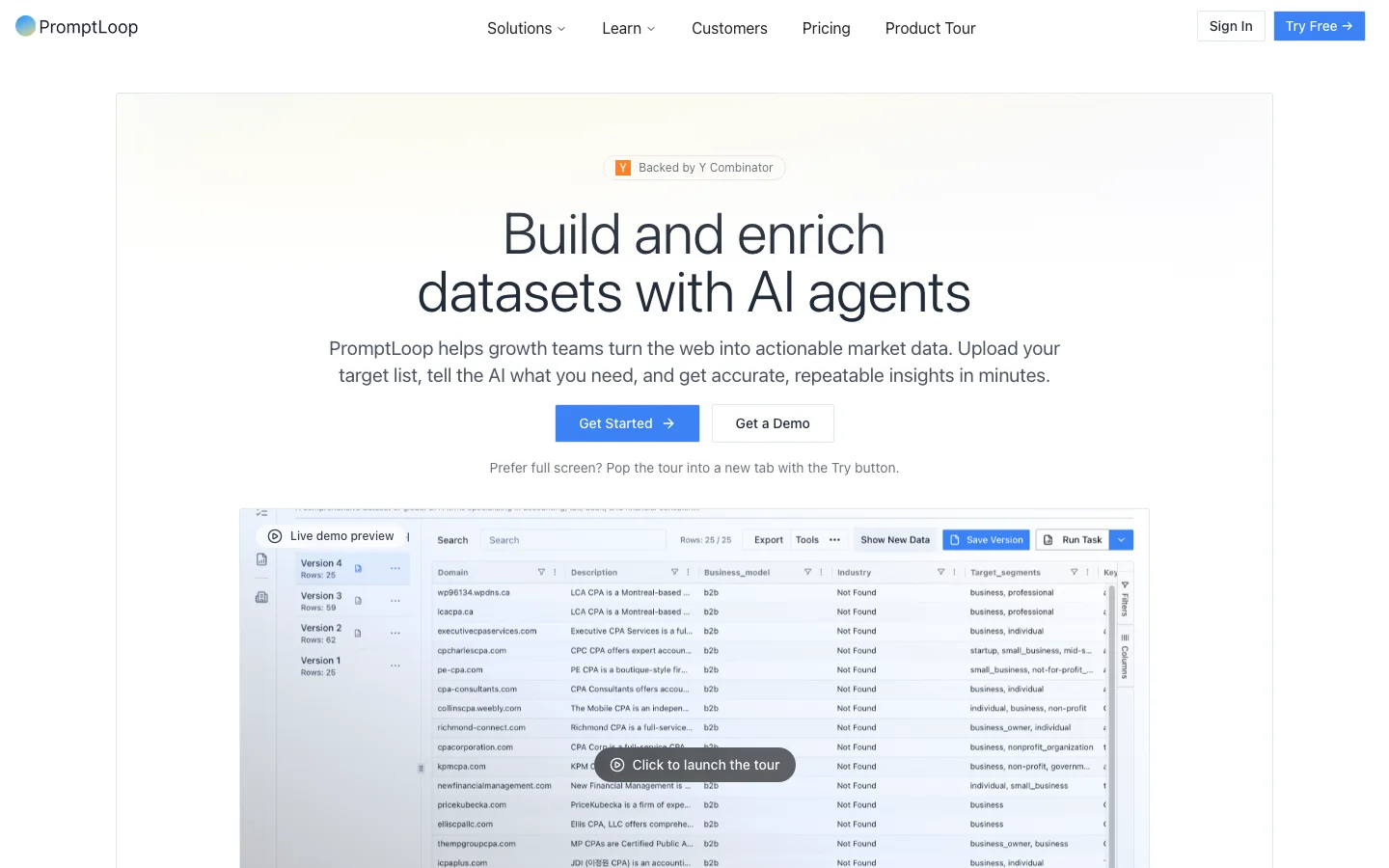
Task: Click the Try Free button
Action: (1320, 26)
